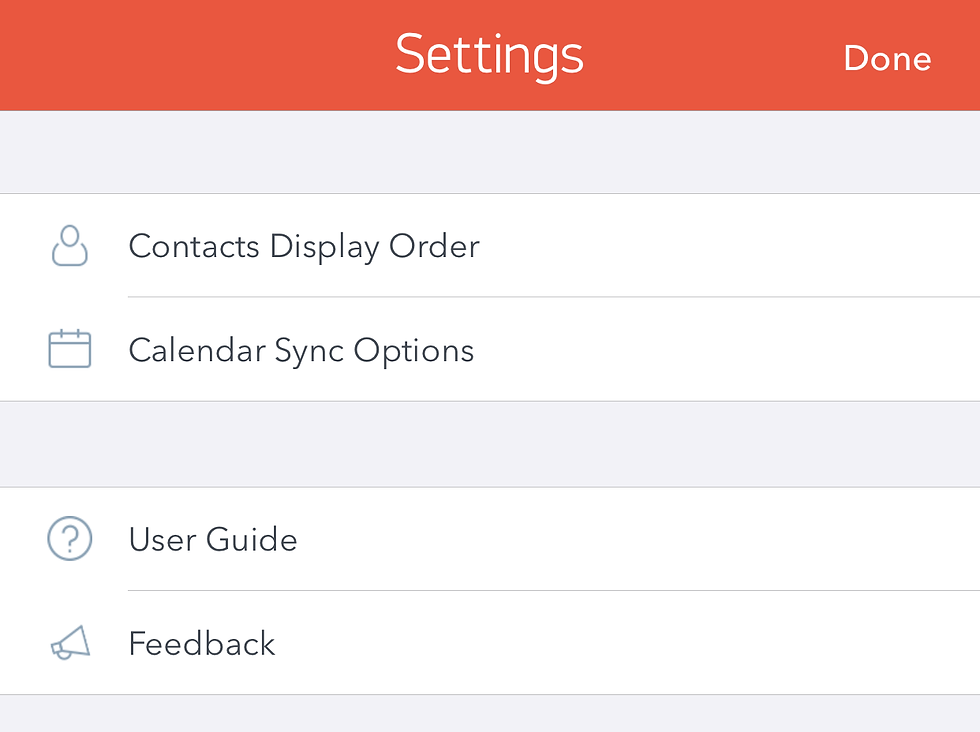Open the Feedback option
980x732 pixels.
(x=490, y=643)
